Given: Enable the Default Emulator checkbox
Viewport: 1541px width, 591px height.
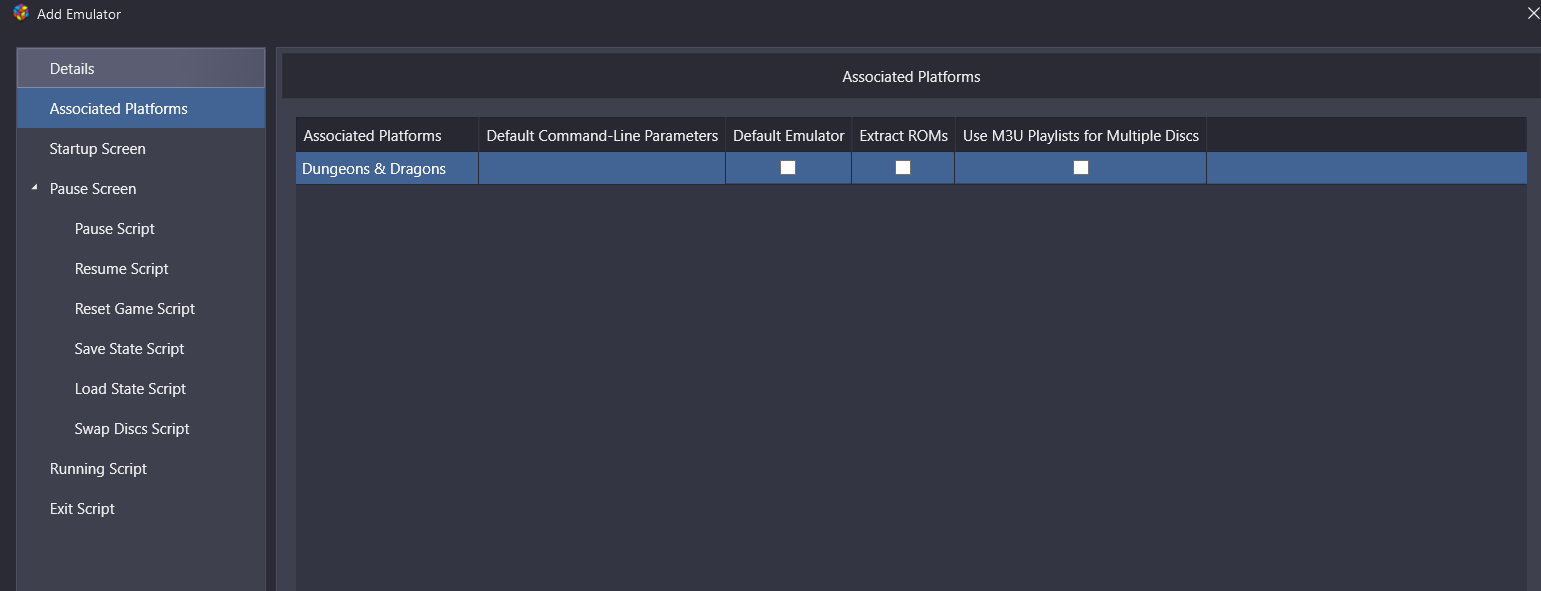Looking at the screenshot, I should pyautogui.click(x=788, y=167).
